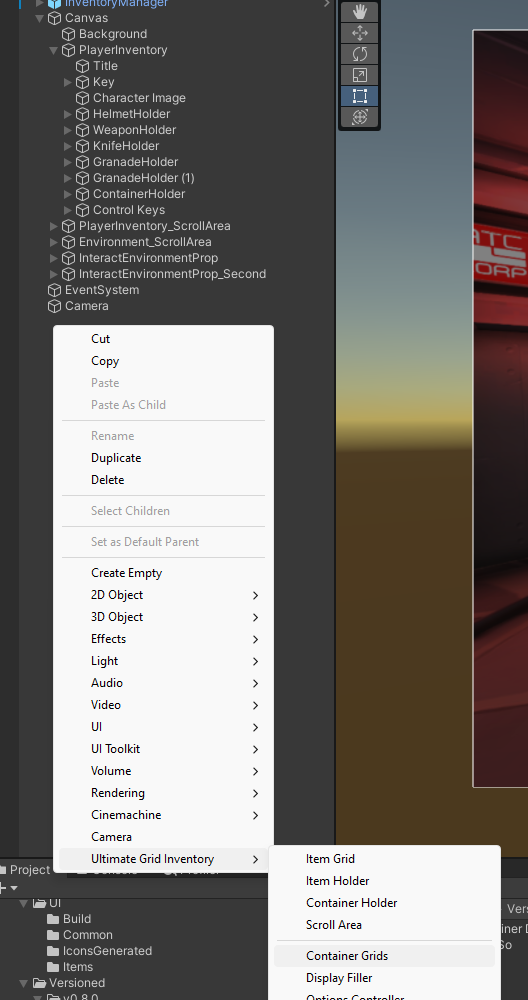This screenshot has width=528, height=1000.
Task: Click the folder icon beside IconsGenerated
Action: coord(54,951)
